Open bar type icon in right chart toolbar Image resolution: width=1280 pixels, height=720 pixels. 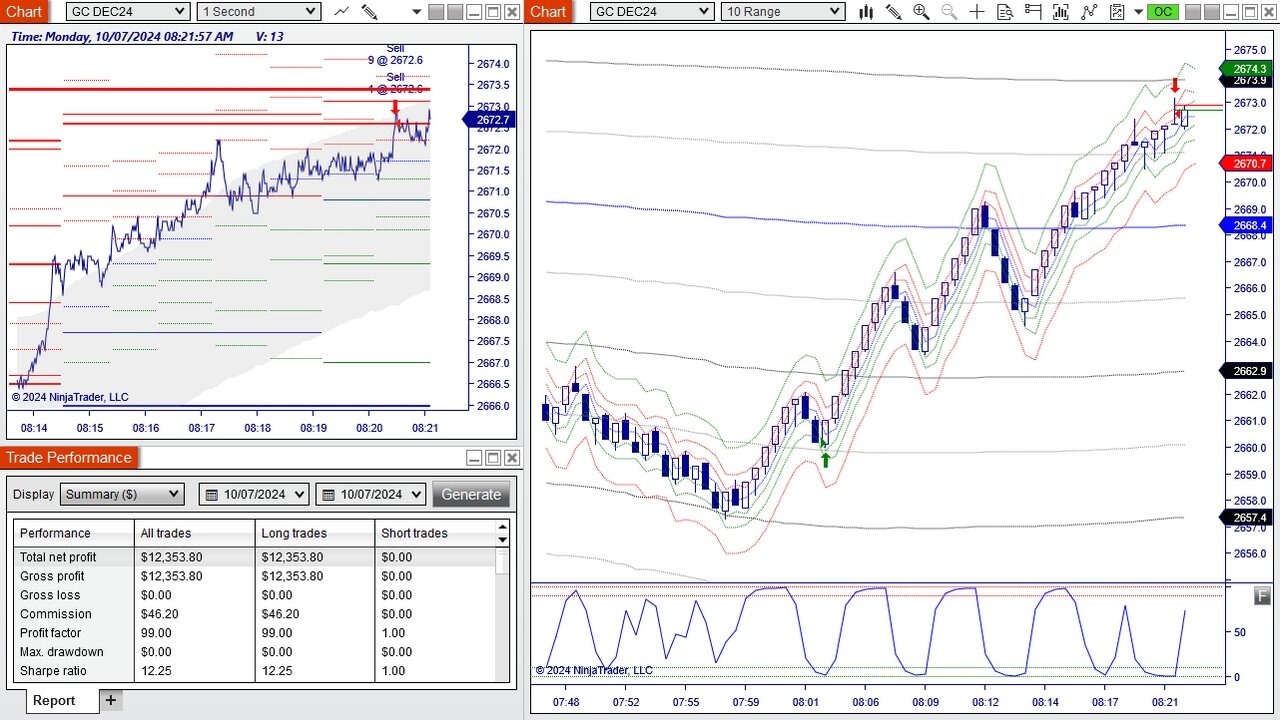click(866, 12)
